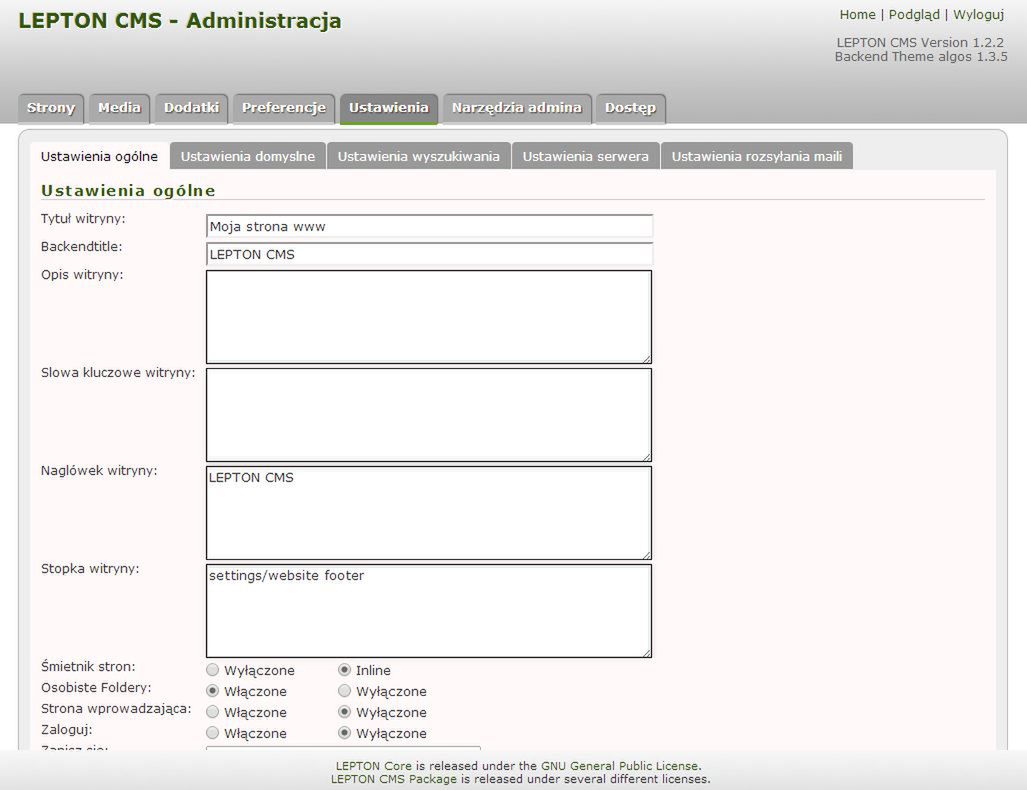Click the Home link
The height and width of the screenshot is (790, 1027).
click(857, 14)
